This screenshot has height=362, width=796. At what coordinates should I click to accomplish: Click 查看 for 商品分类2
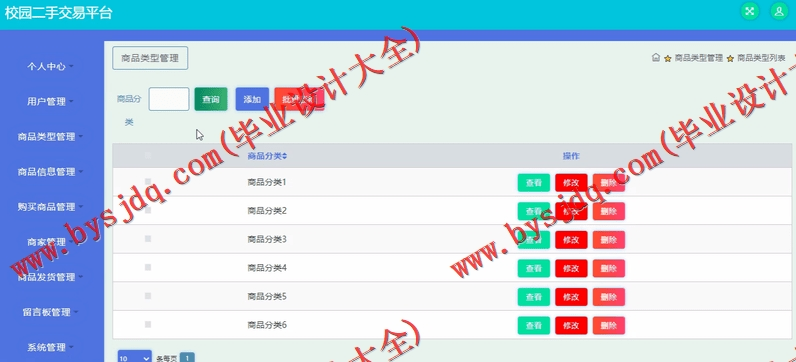coord(534,211)
